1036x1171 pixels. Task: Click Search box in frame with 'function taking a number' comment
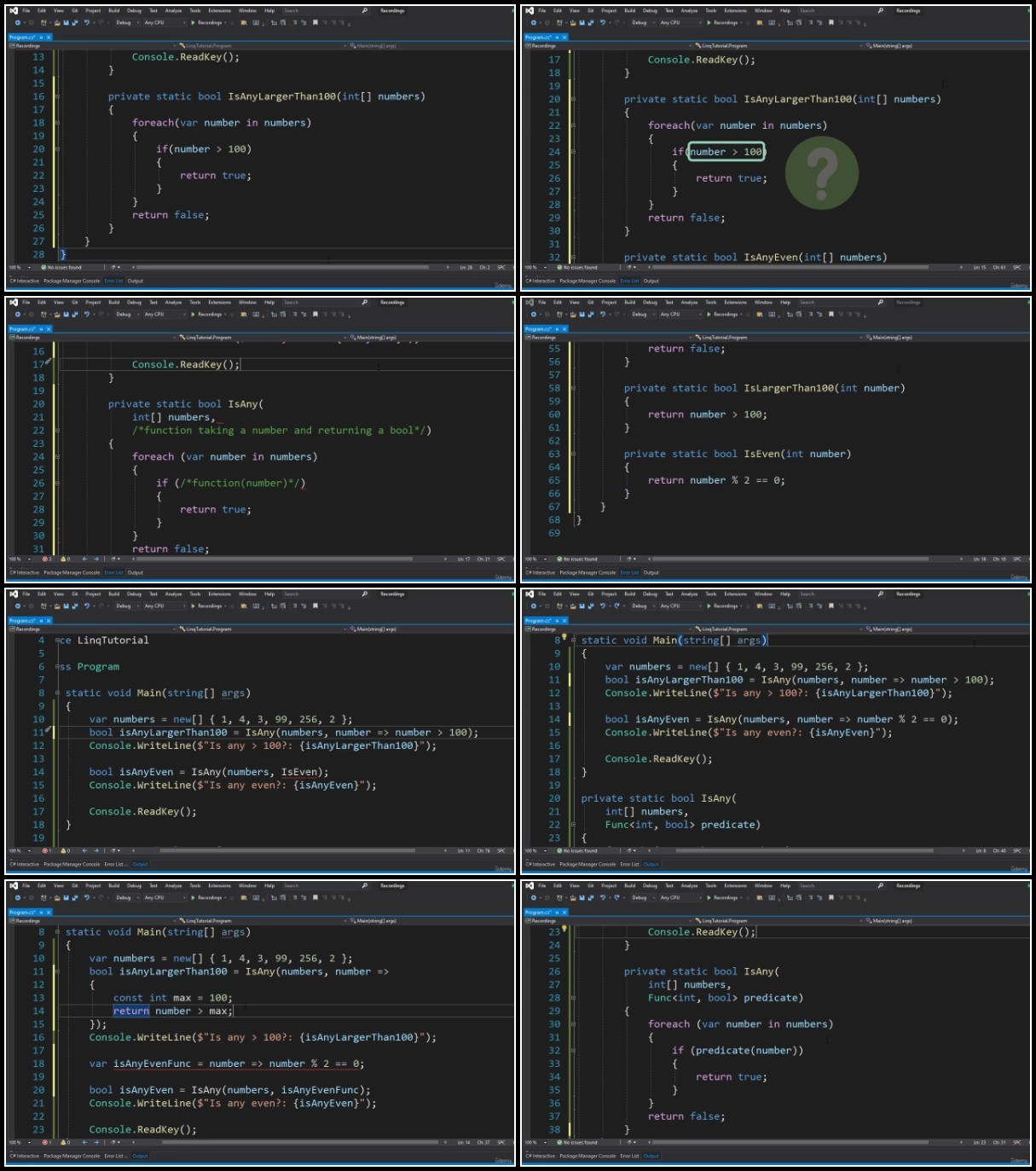(326, 303)
